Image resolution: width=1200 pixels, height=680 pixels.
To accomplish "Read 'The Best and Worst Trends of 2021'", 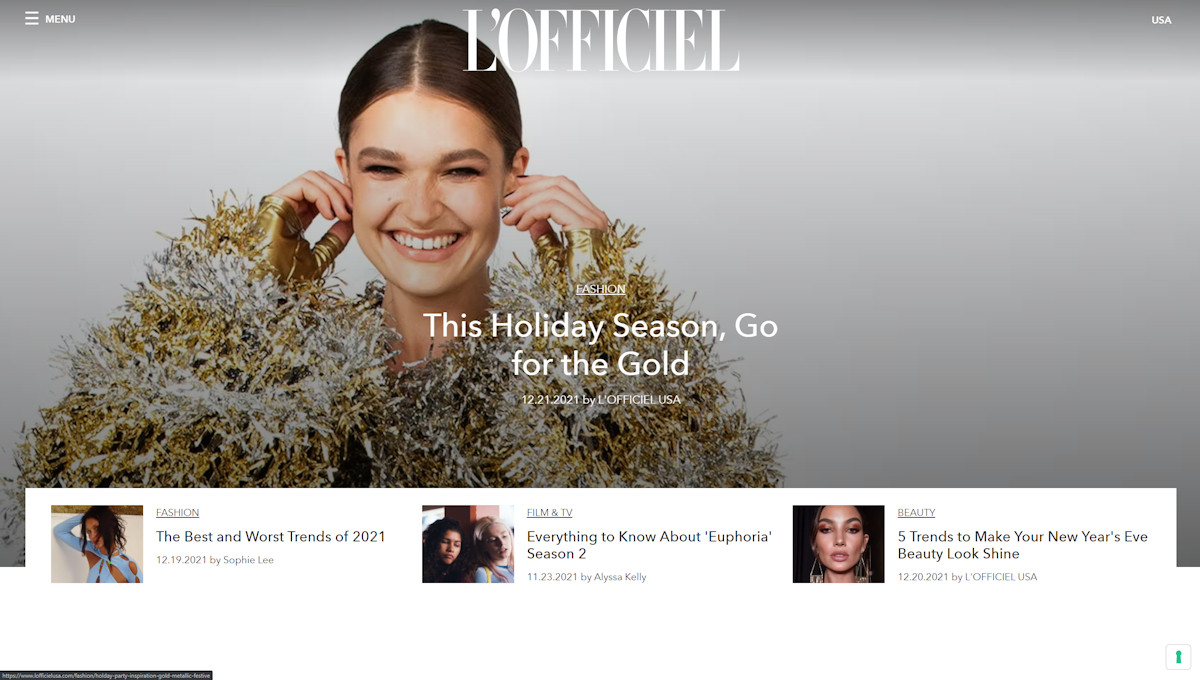I will coord(271,537).
